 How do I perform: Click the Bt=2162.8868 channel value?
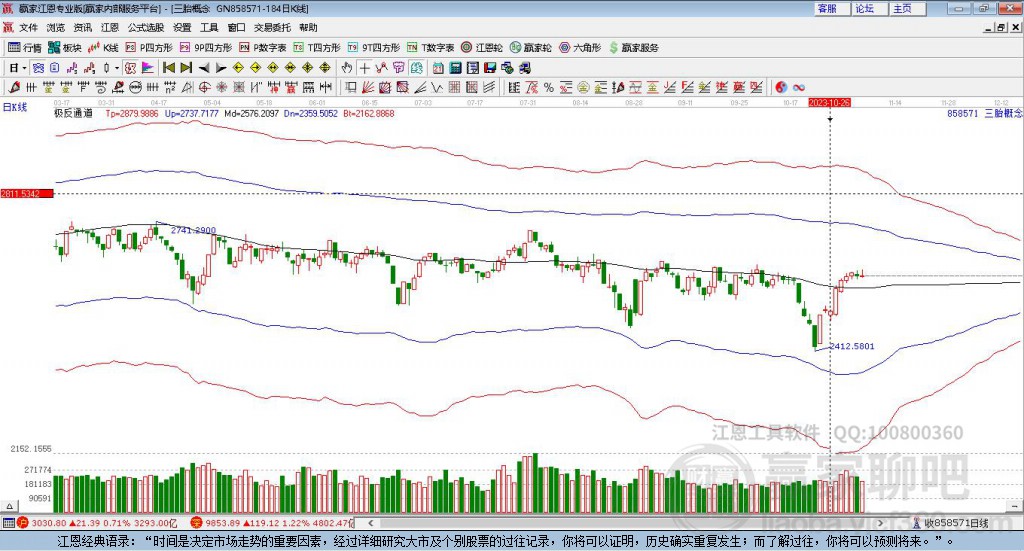point(369,113)
